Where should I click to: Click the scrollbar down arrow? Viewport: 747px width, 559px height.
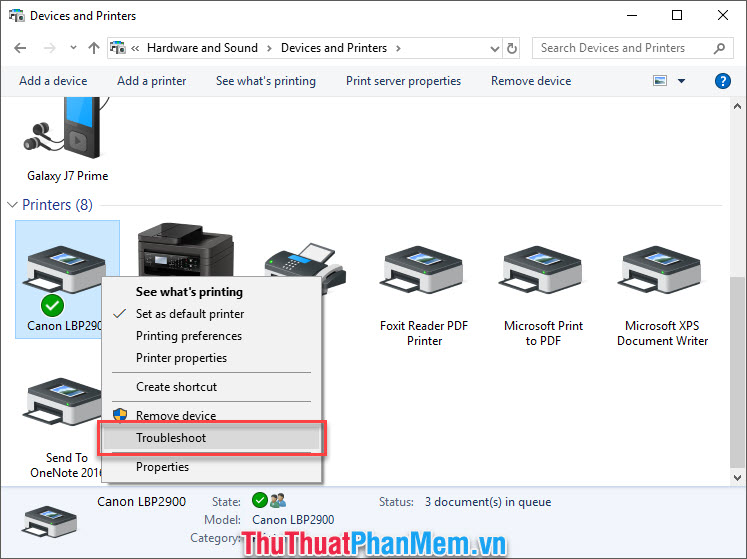click(737, 478)
